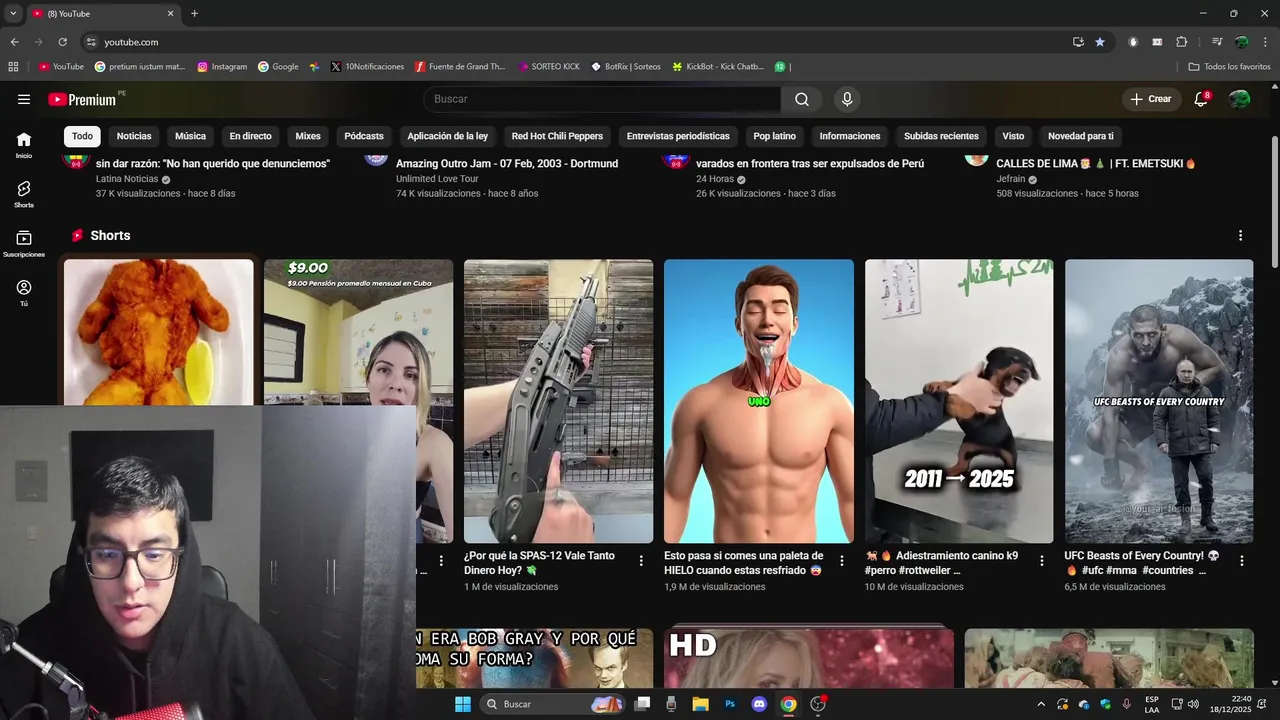Open Windows Start menu
The height and width of the screenshot is (720, 1280).
(x=462, y=704)
